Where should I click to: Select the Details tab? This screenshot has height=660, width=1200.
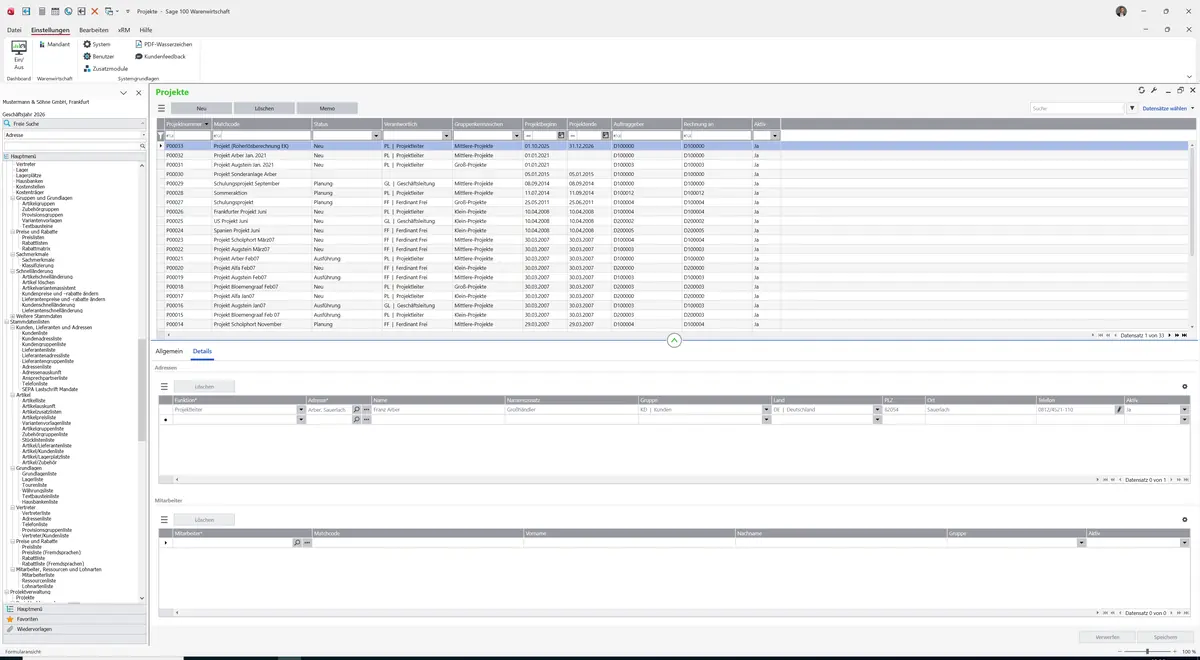point(202,351)
